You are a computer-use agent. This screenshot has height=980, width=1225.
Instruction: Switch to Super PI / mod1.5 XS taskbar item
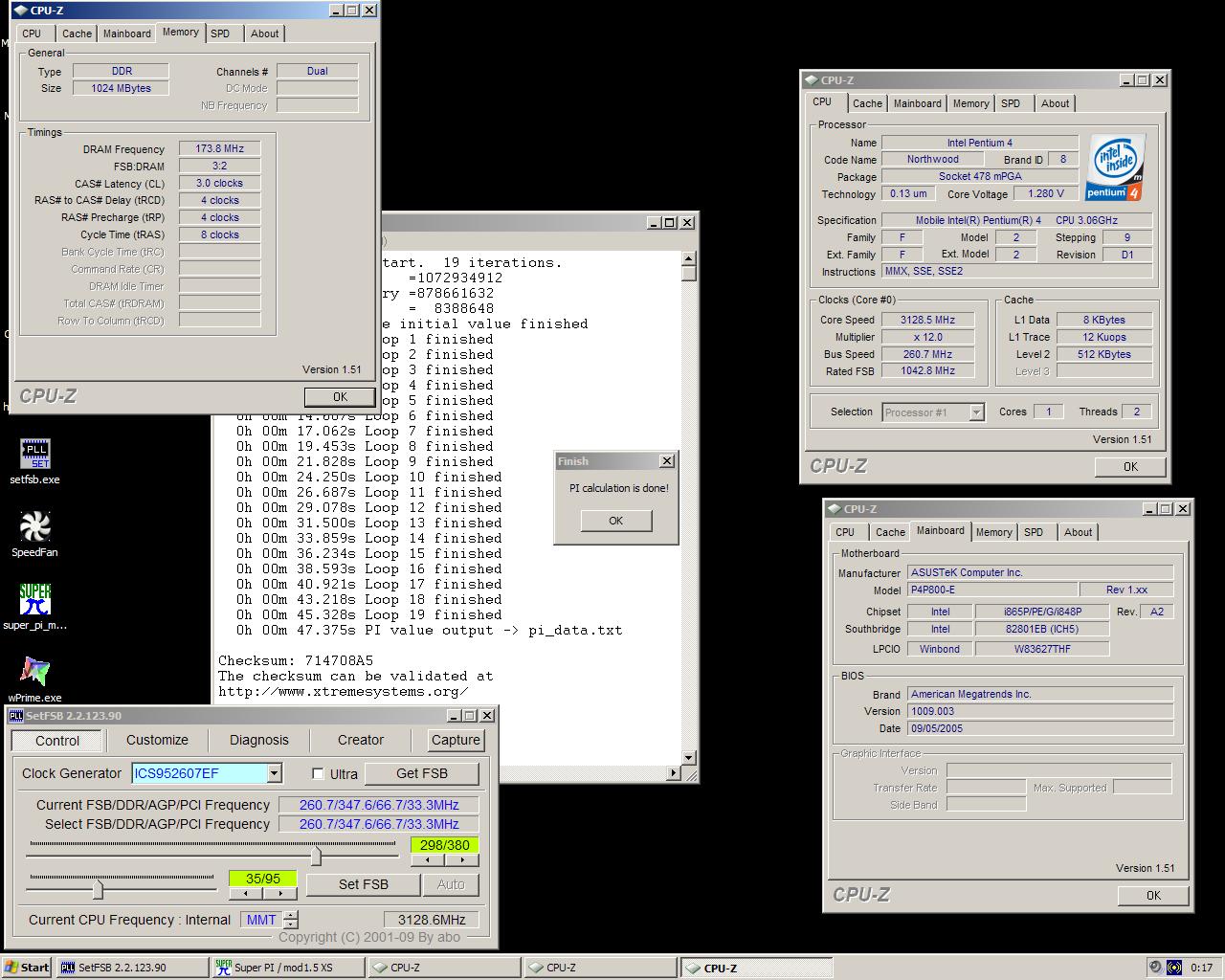coord(288,968)
